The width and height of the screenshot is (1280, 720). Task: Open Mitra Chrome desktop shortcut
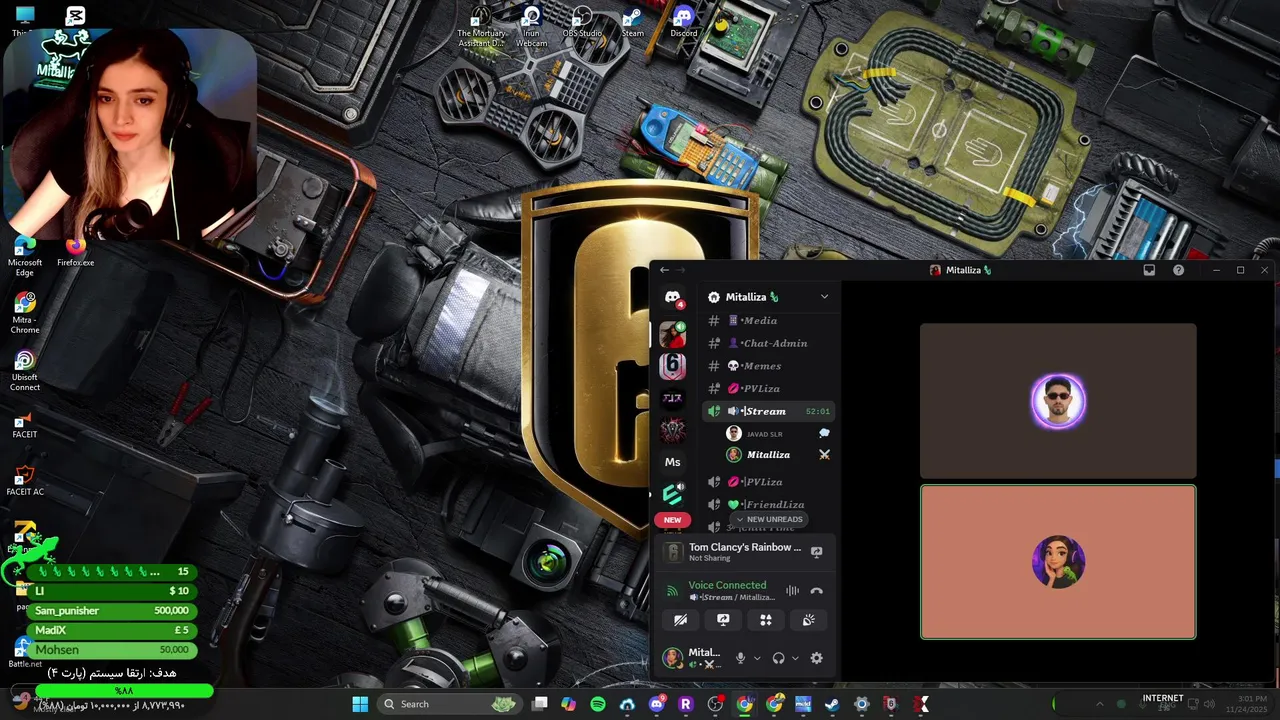click(25, 314)
